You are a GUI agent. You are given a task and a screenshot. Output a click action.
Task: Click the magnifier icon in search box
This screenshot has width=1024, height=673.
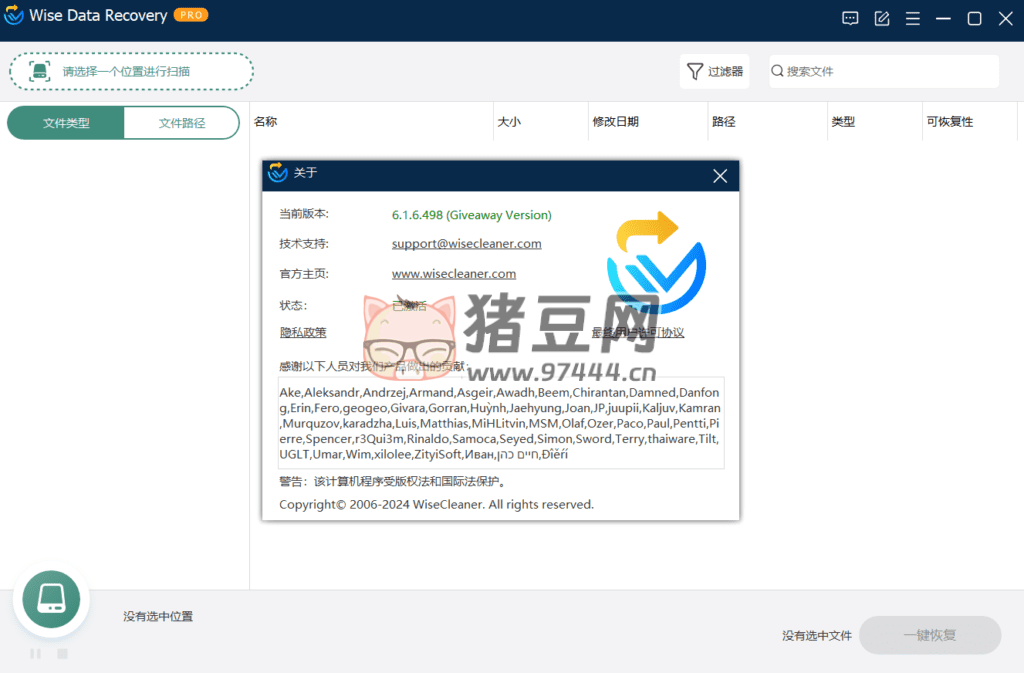777,71
